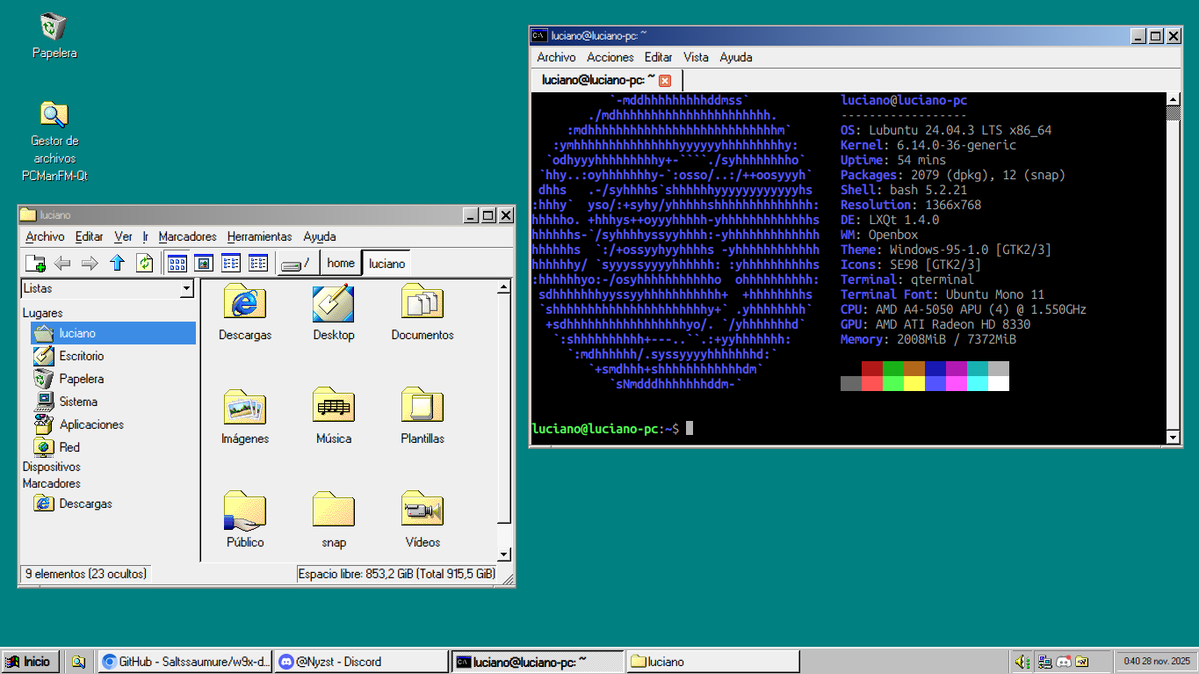Switch to icon view in file manager

[177, 263]
